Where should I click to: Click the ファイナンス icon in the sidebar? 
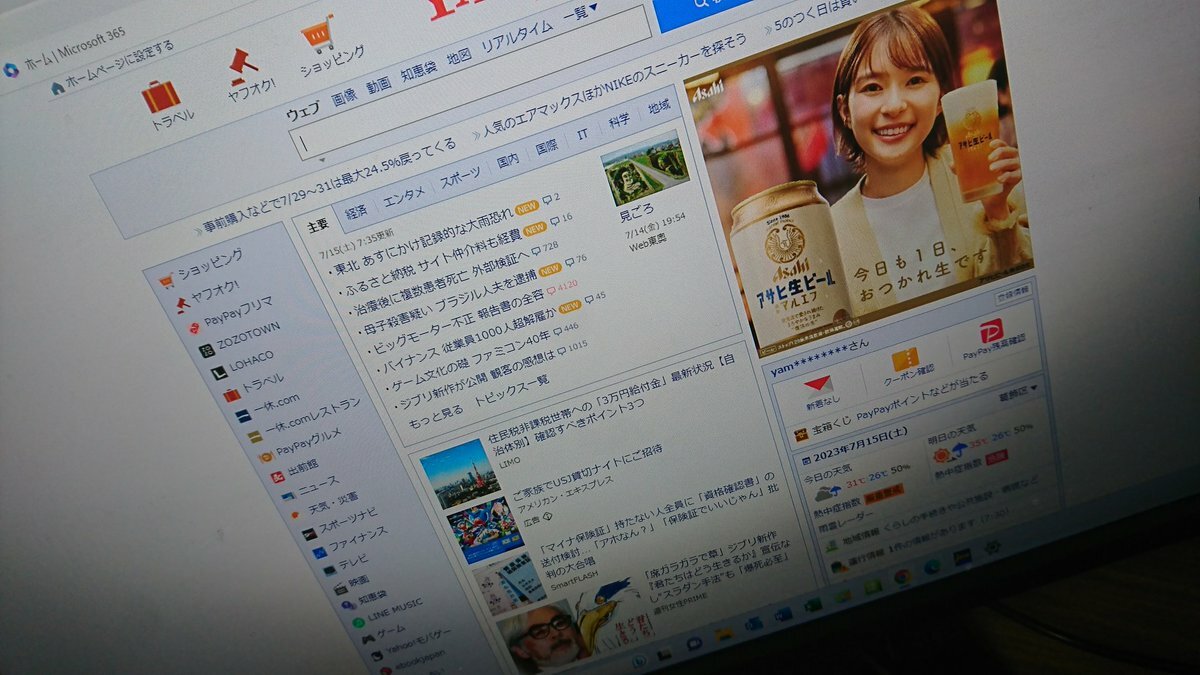tap(319, 552)
